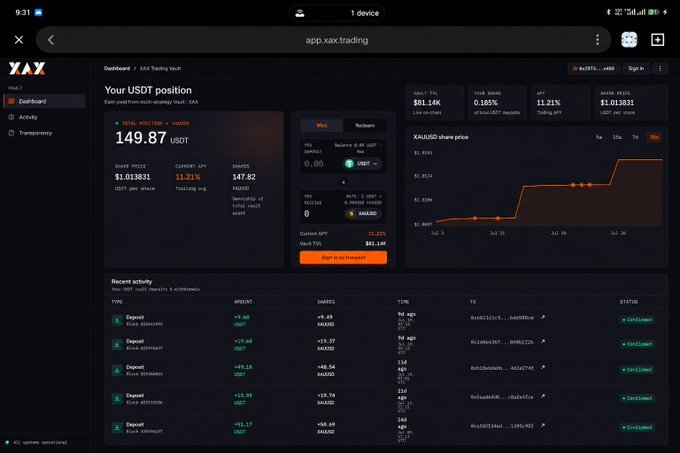Click the Confirmed badge in +9.60 deposit row
Viewport: 680px width, 453px height.
click(x=637, y=320)
